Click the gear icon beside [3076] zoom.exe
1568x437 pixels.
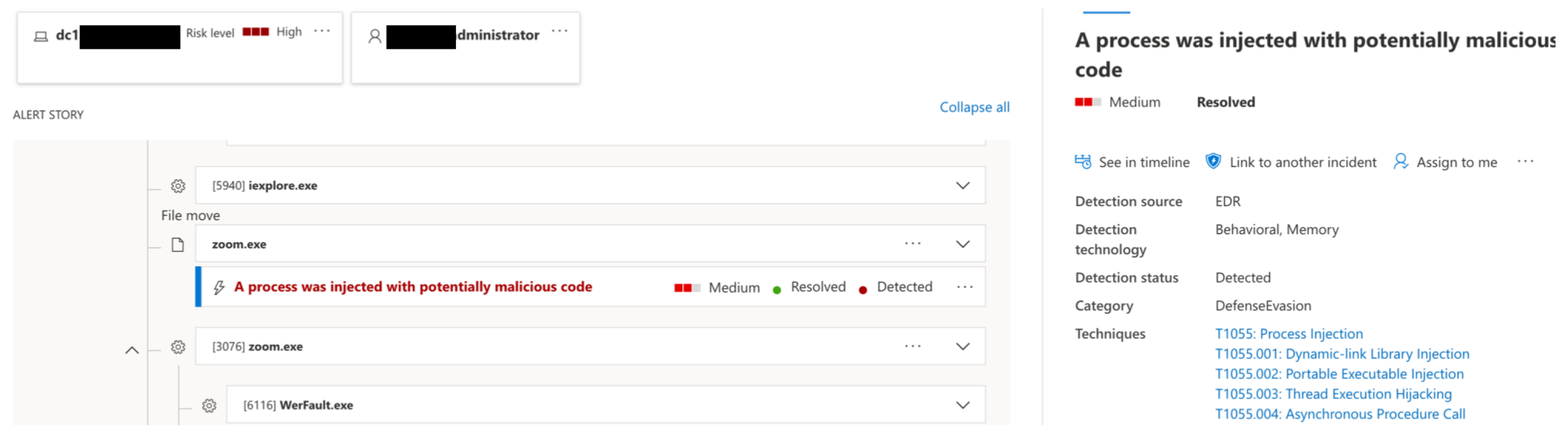[x=178, y=347]
